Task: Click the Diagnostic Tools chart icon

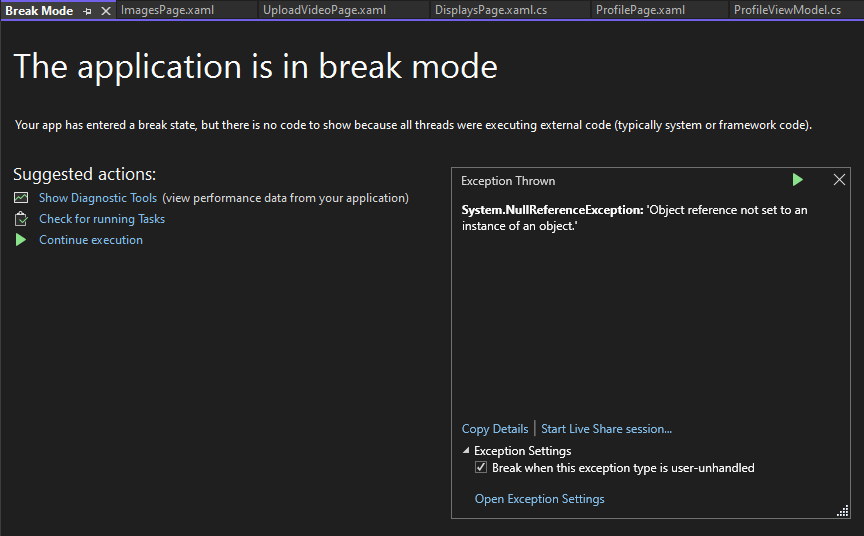Action: tap(21, 198)
